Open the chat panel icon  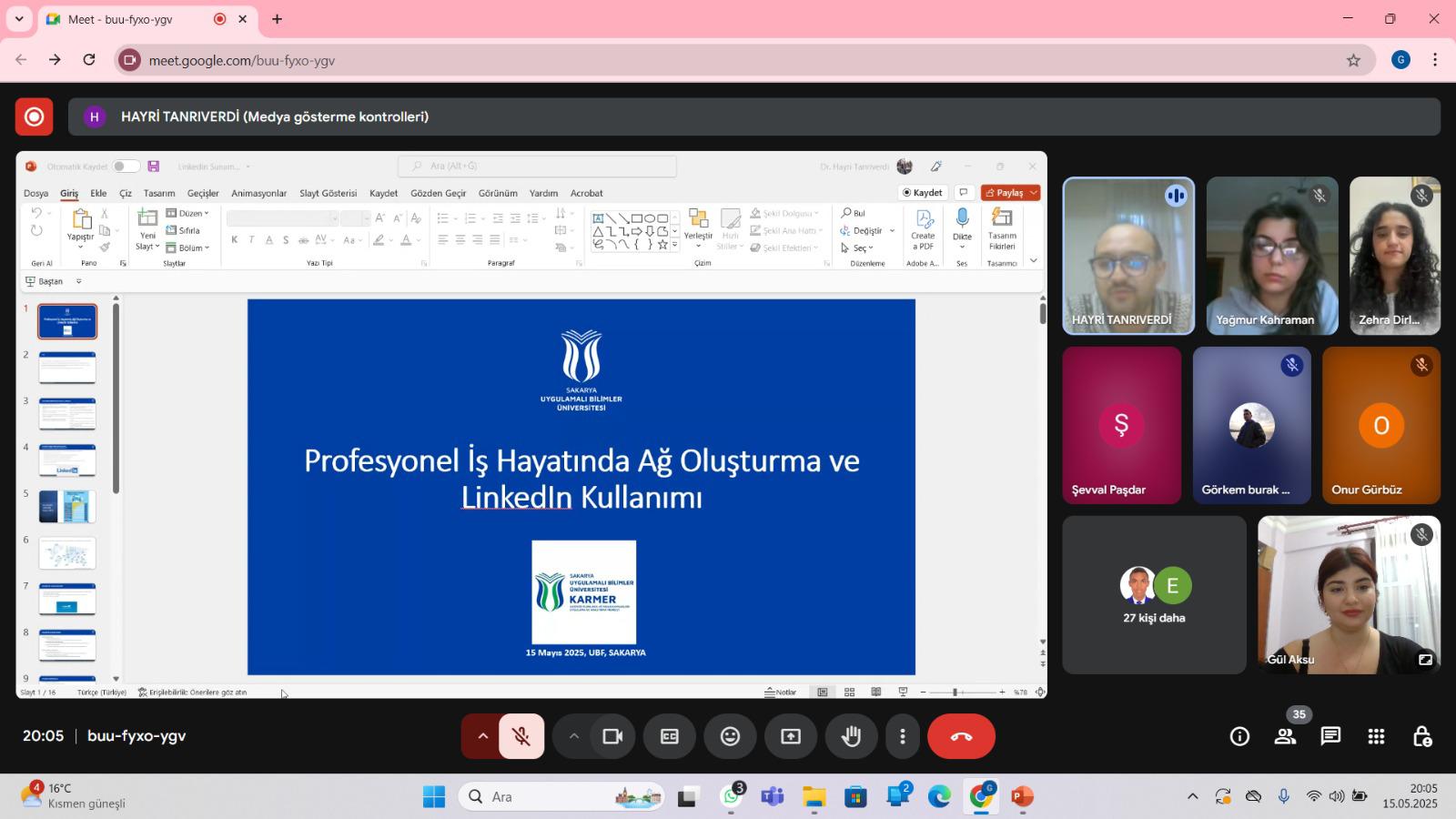click(1330, 736)
